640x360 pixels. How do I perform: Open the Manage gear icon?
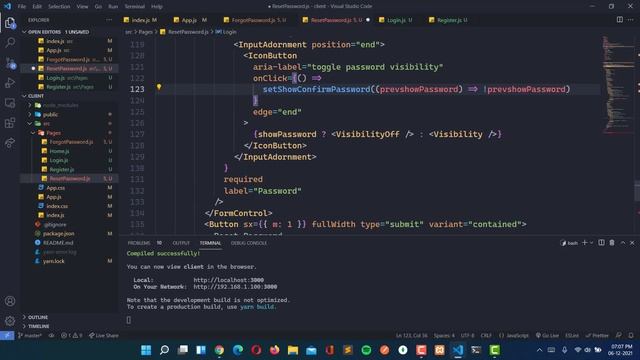10,321
